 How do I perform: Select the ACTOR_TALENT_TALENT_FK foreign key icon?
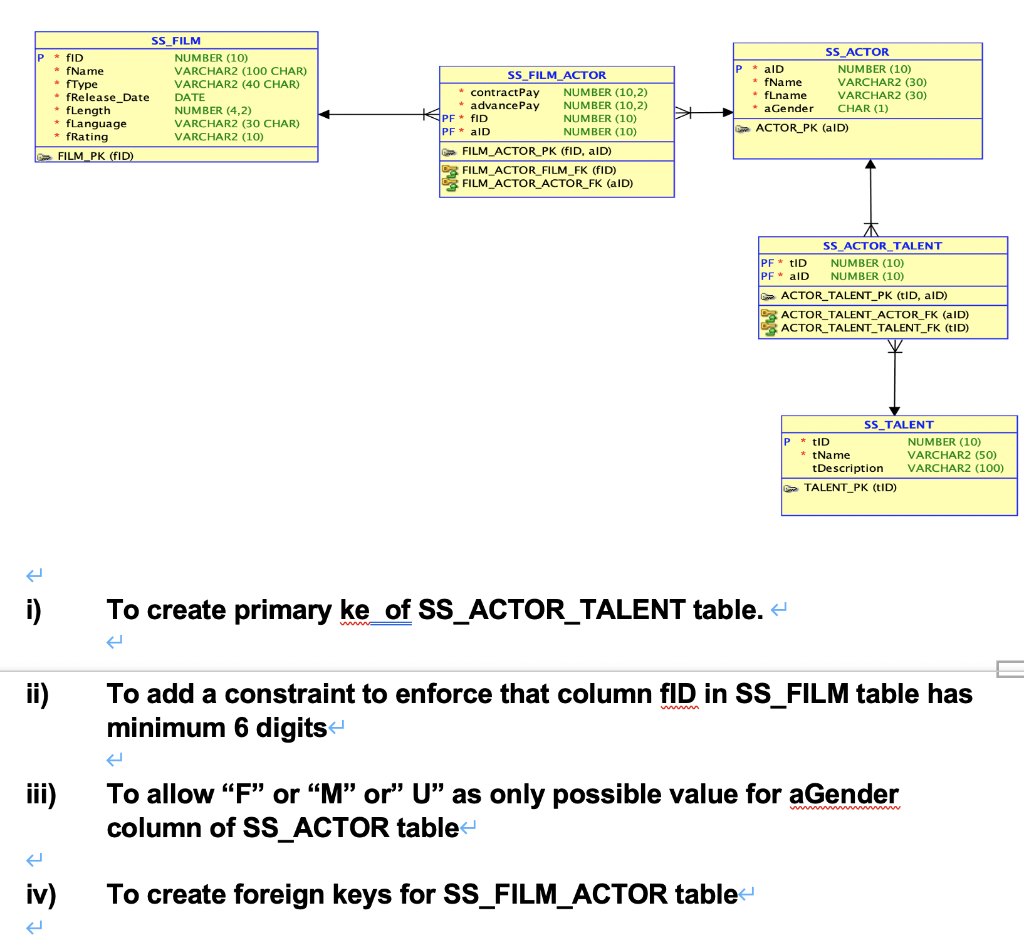[x=770, y=326]
